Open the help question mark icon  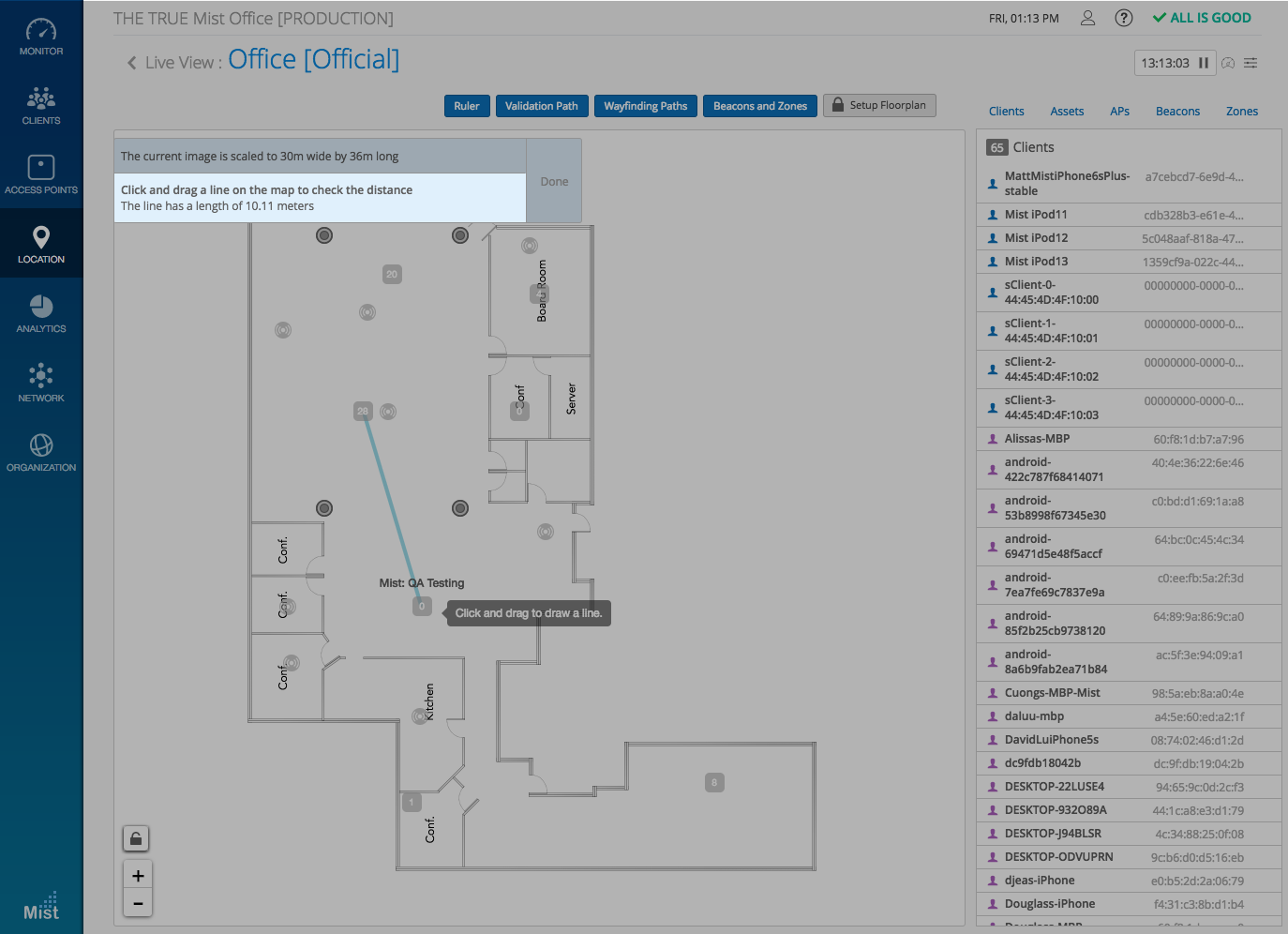click(x=1124, y=18)
